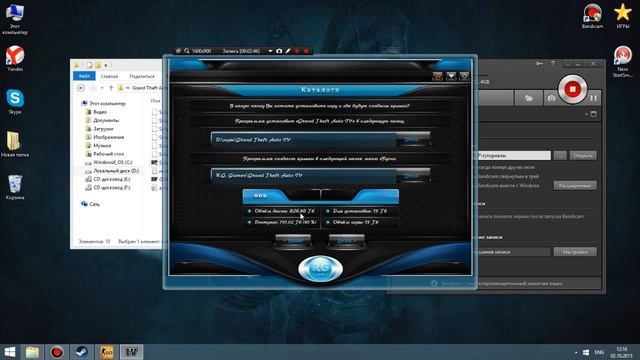Open Bandicam help question mark icon
640x360 pixels.
(x=553, y=64)
